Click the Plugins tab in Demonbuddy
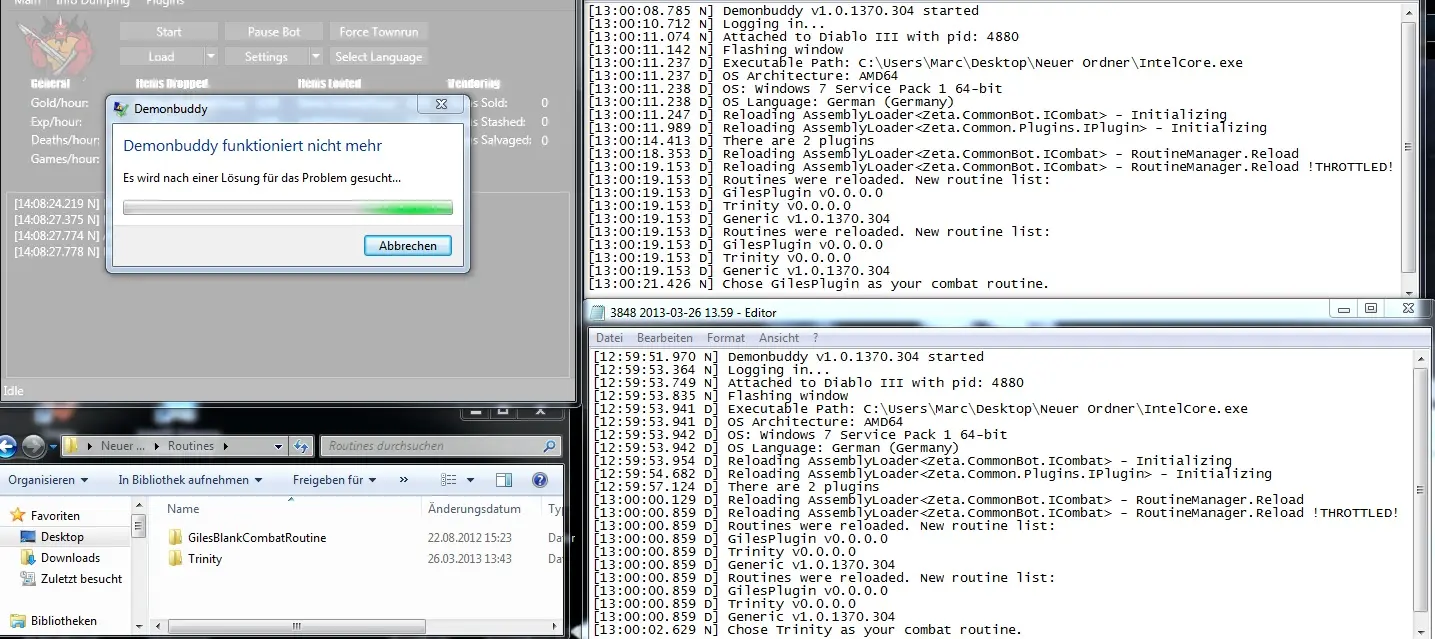The image size is (1435, 639). (x=165, y=3)
